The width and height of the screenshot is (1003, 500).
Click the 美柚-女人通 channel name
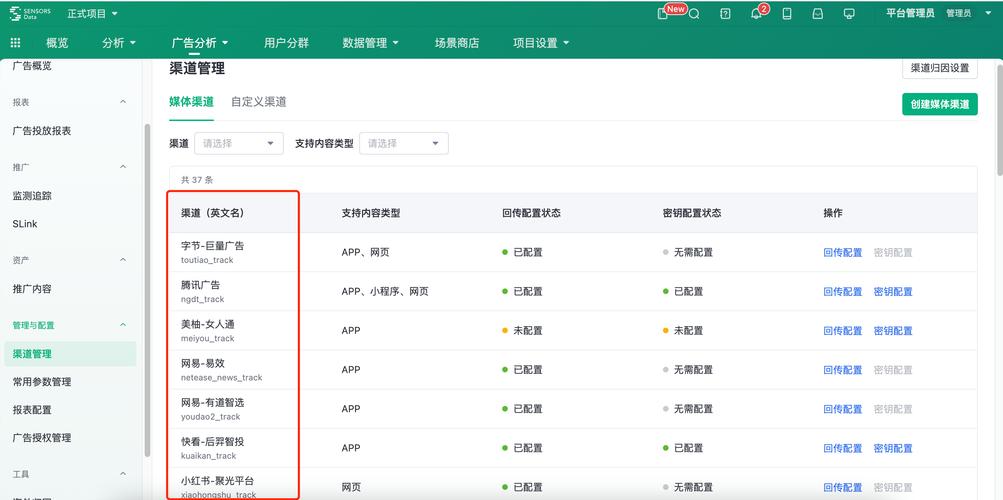click(207, 324)
